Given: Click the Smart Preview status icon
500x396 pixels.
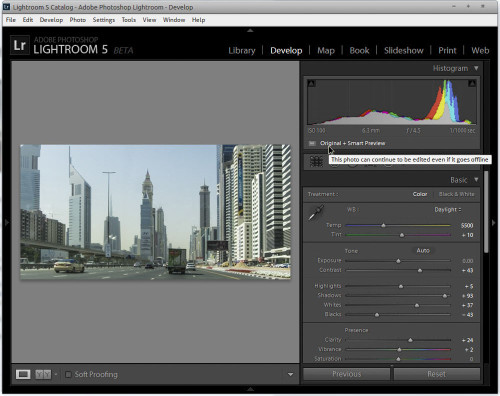Looking at the screenshot, I should point(312,143).
